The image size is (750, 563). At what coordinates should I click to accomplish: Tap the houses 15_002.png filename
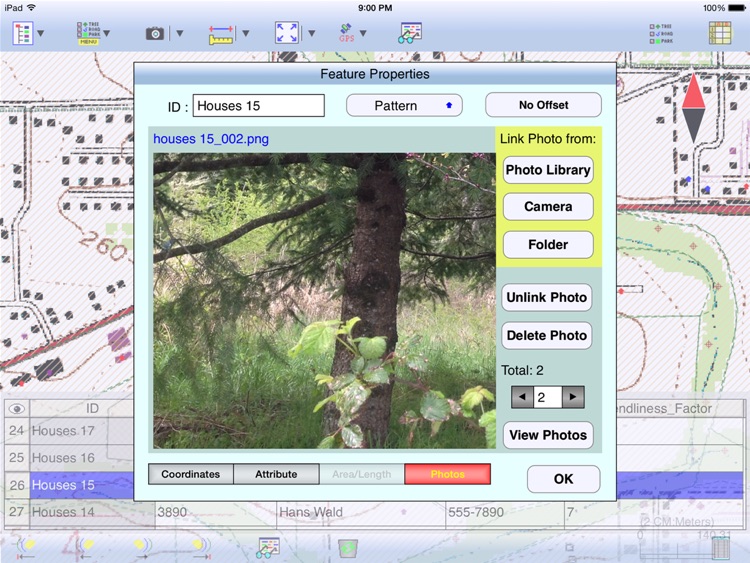pyautogui.click(x=211, y=139)
